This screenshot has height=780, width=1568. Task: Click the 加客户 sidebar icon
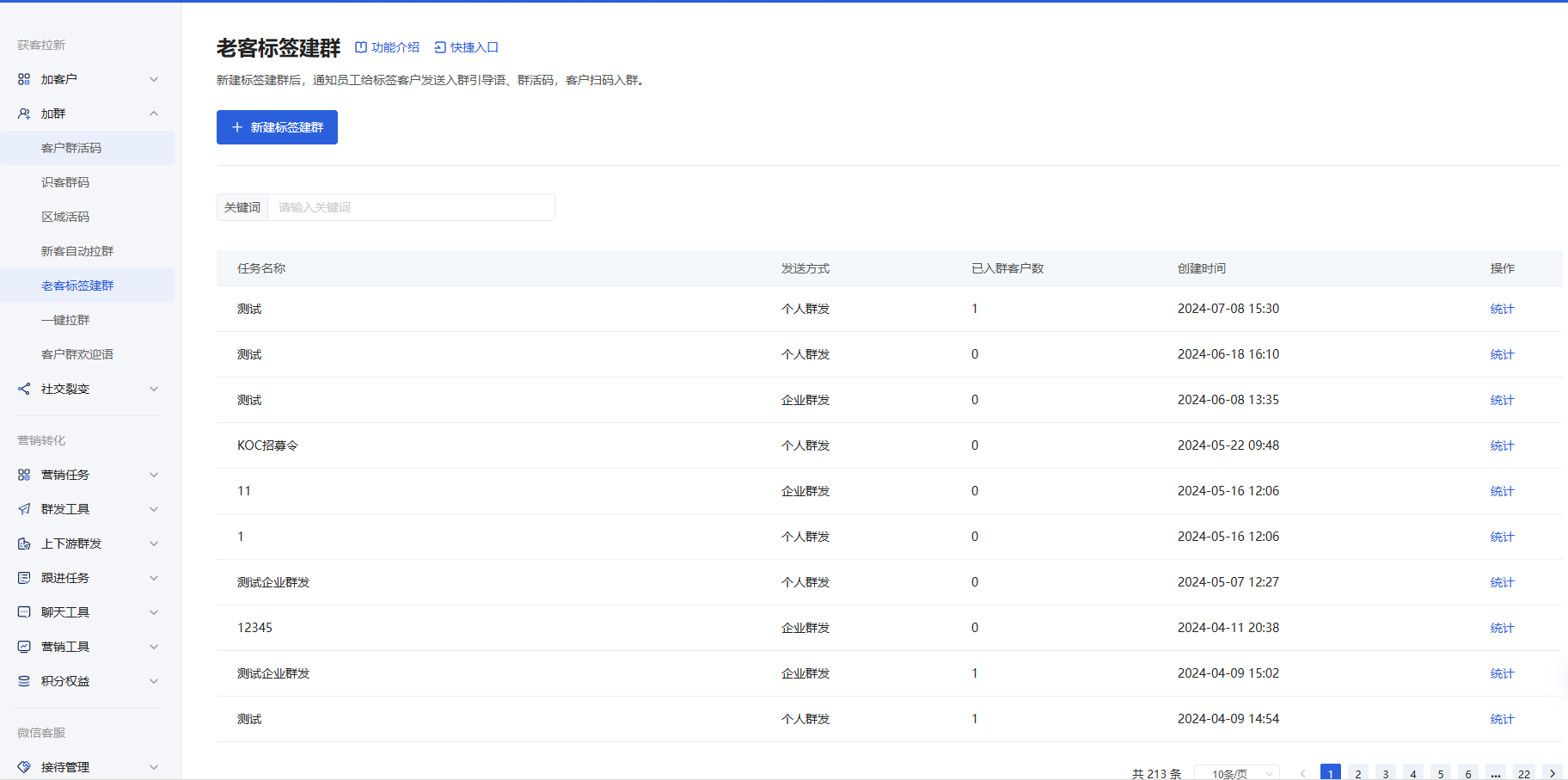coord(24,79)
